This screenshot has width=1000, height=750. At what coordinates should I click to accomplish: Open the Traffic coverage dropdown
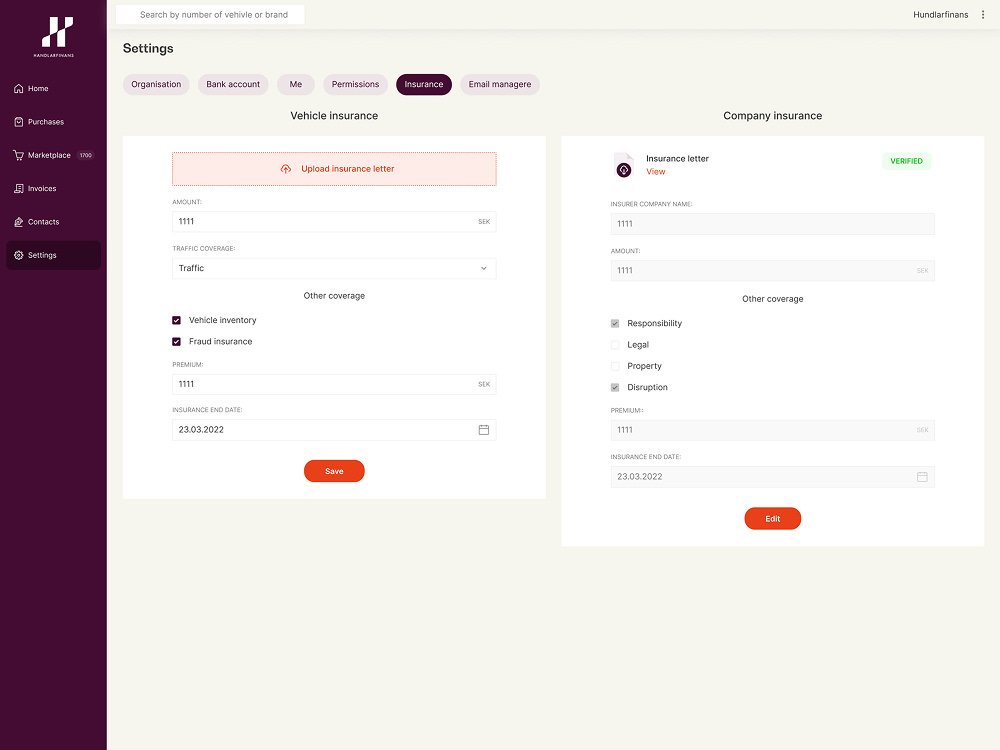[334, 268]
